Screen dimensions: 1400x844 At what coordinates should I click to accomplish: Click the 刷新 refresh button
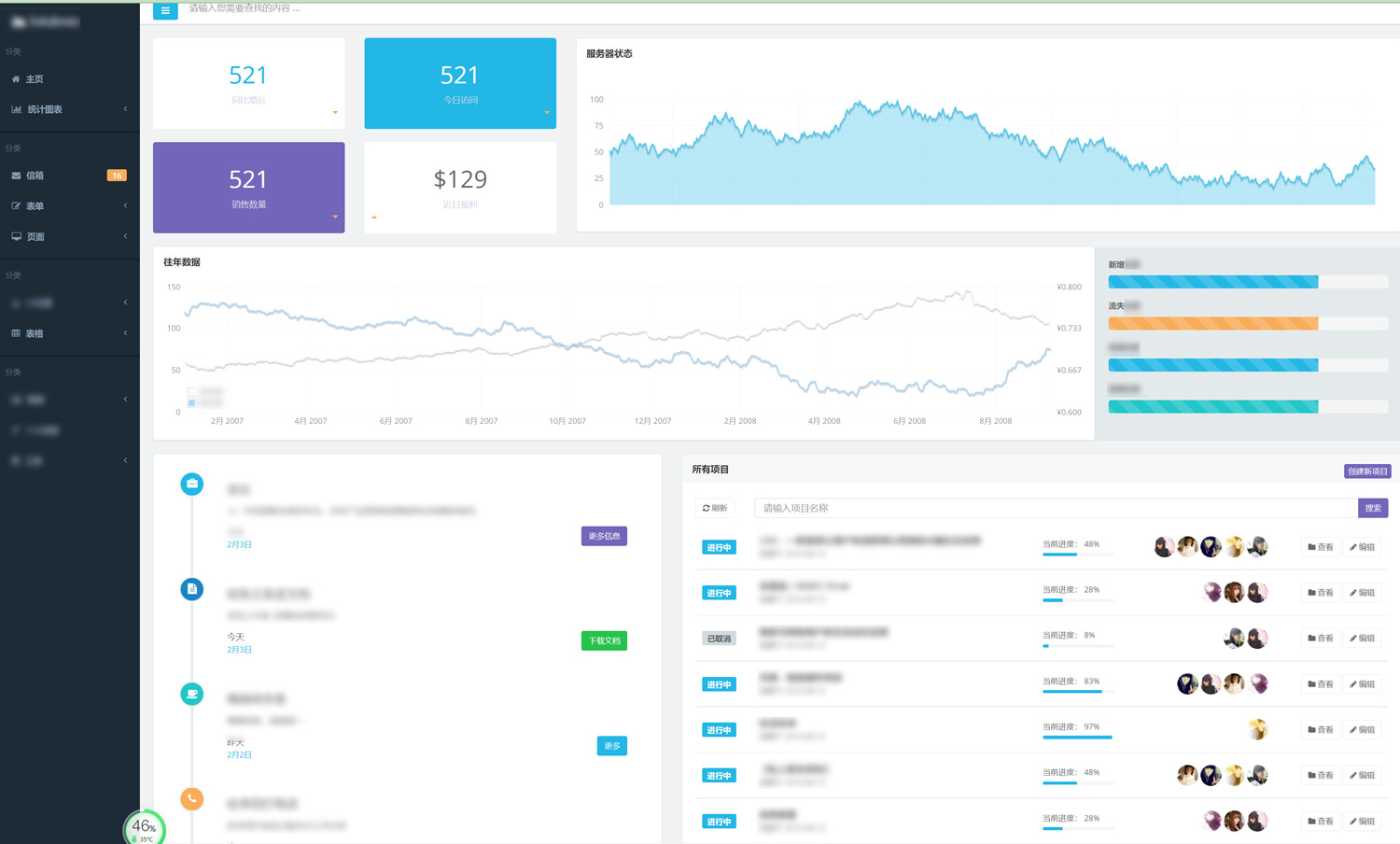point(715,508)
